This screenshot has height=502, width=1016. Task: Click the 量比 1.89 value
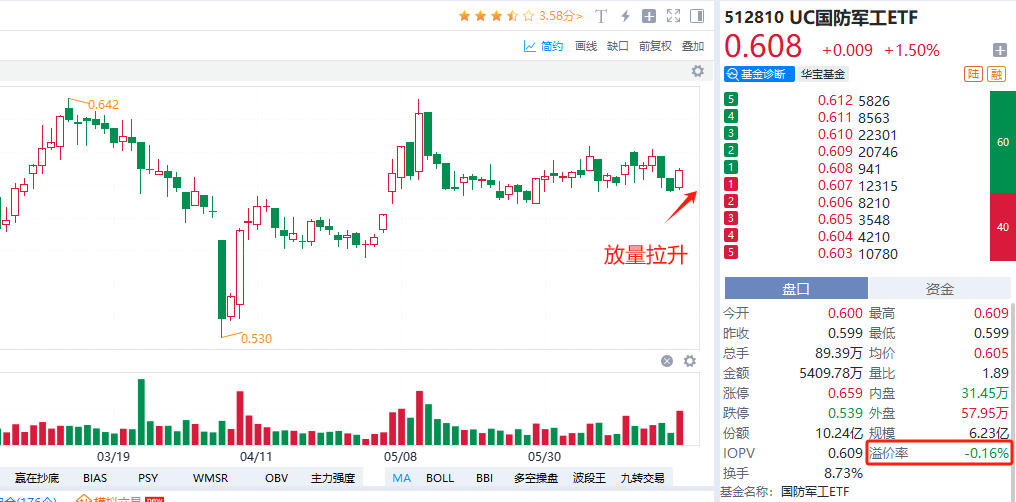pyautogui.click(x=995, y=372)
